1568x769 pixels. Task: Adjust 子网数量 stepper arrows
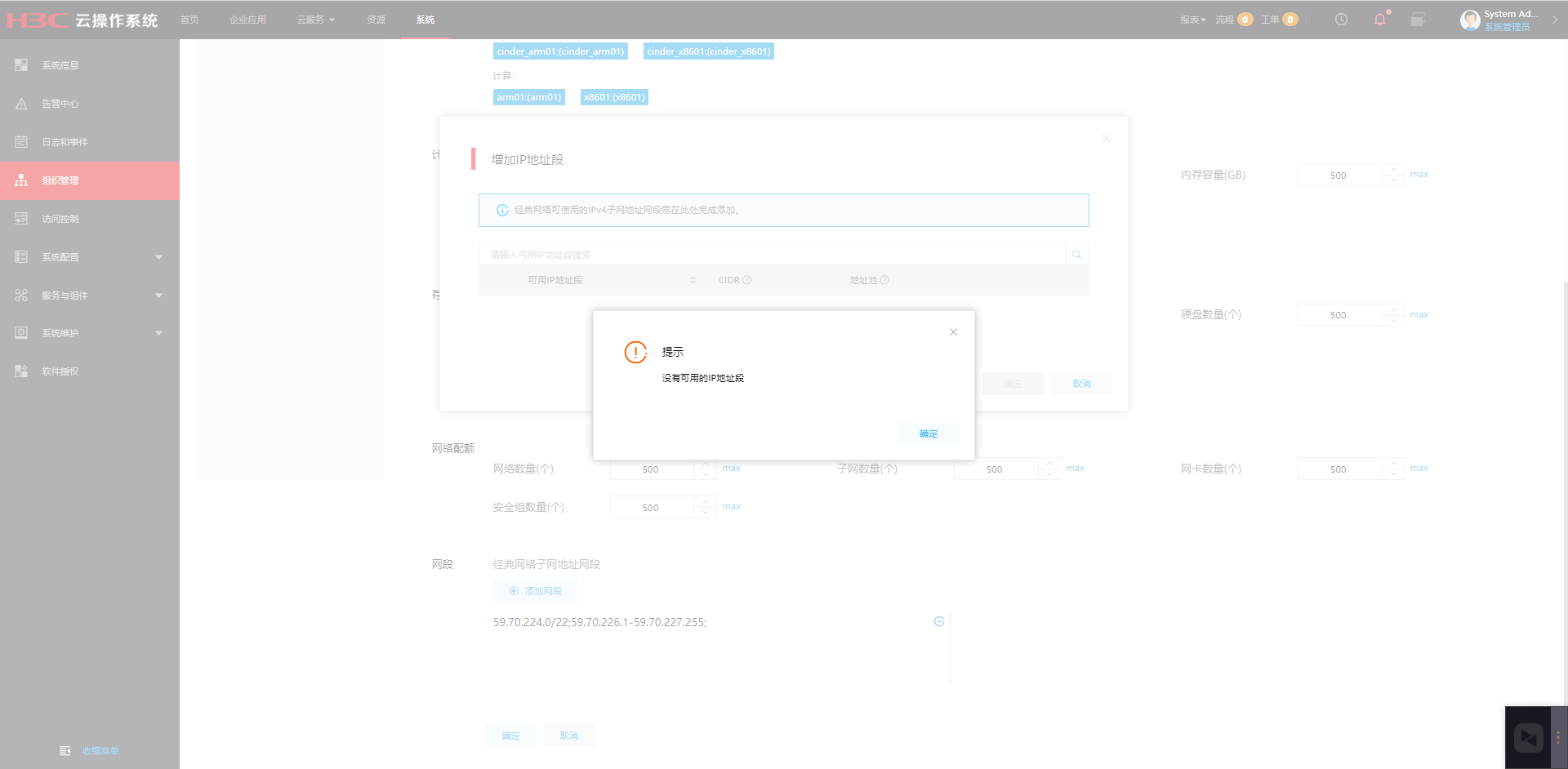1049,469
